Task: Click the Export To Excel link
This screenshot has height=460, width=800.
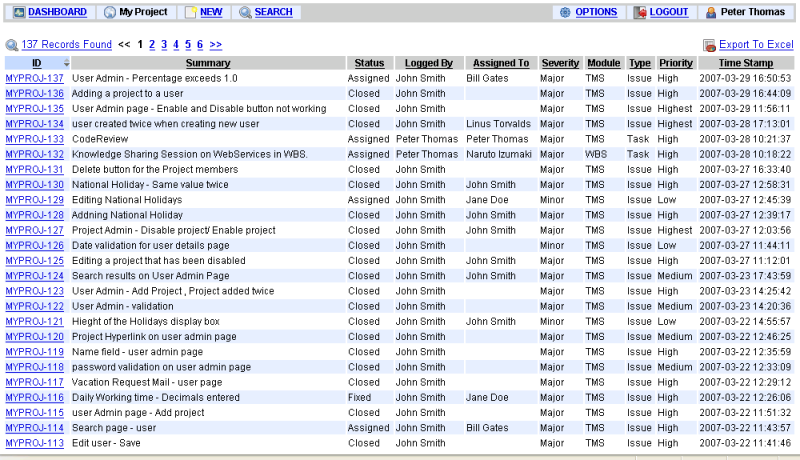Action: coord(756,44)
